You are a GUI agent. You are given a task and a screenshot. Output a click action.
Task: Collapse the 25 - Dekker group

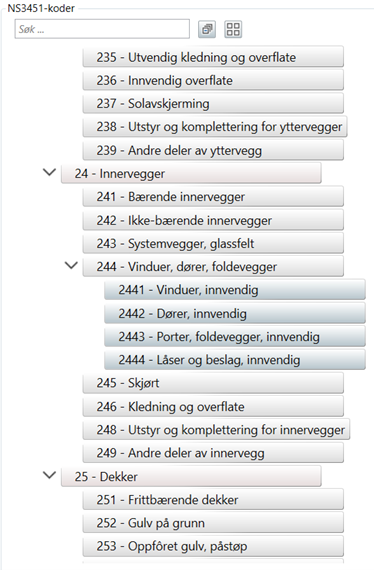(49, 475)
